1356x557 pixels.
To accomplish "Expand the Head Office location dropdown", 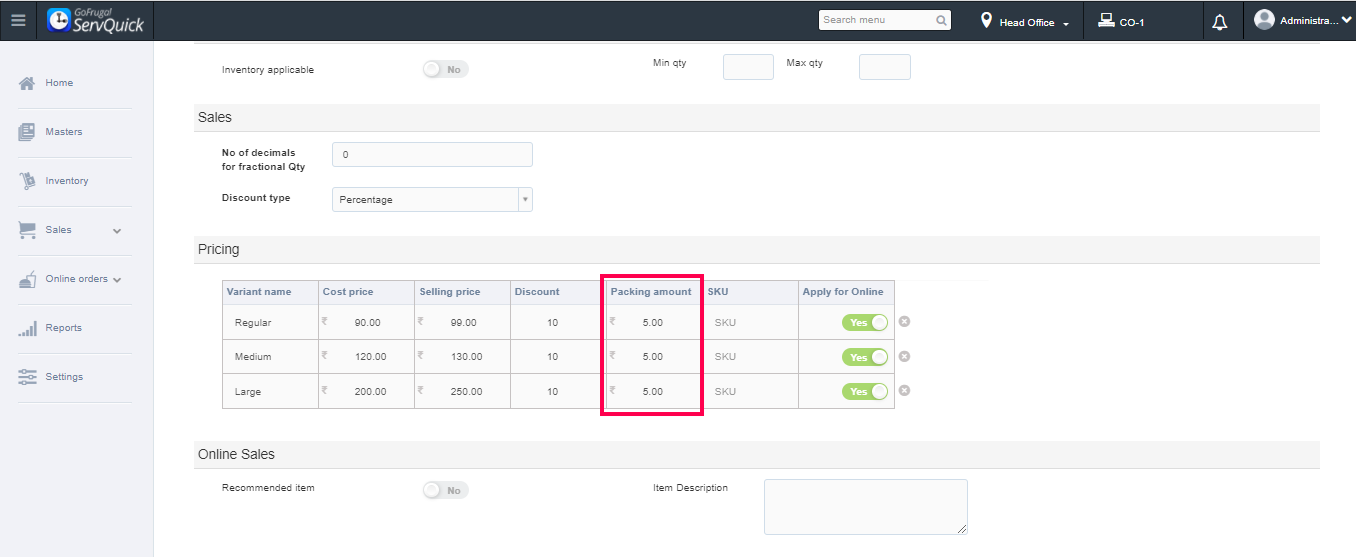I will point(1066,23).
